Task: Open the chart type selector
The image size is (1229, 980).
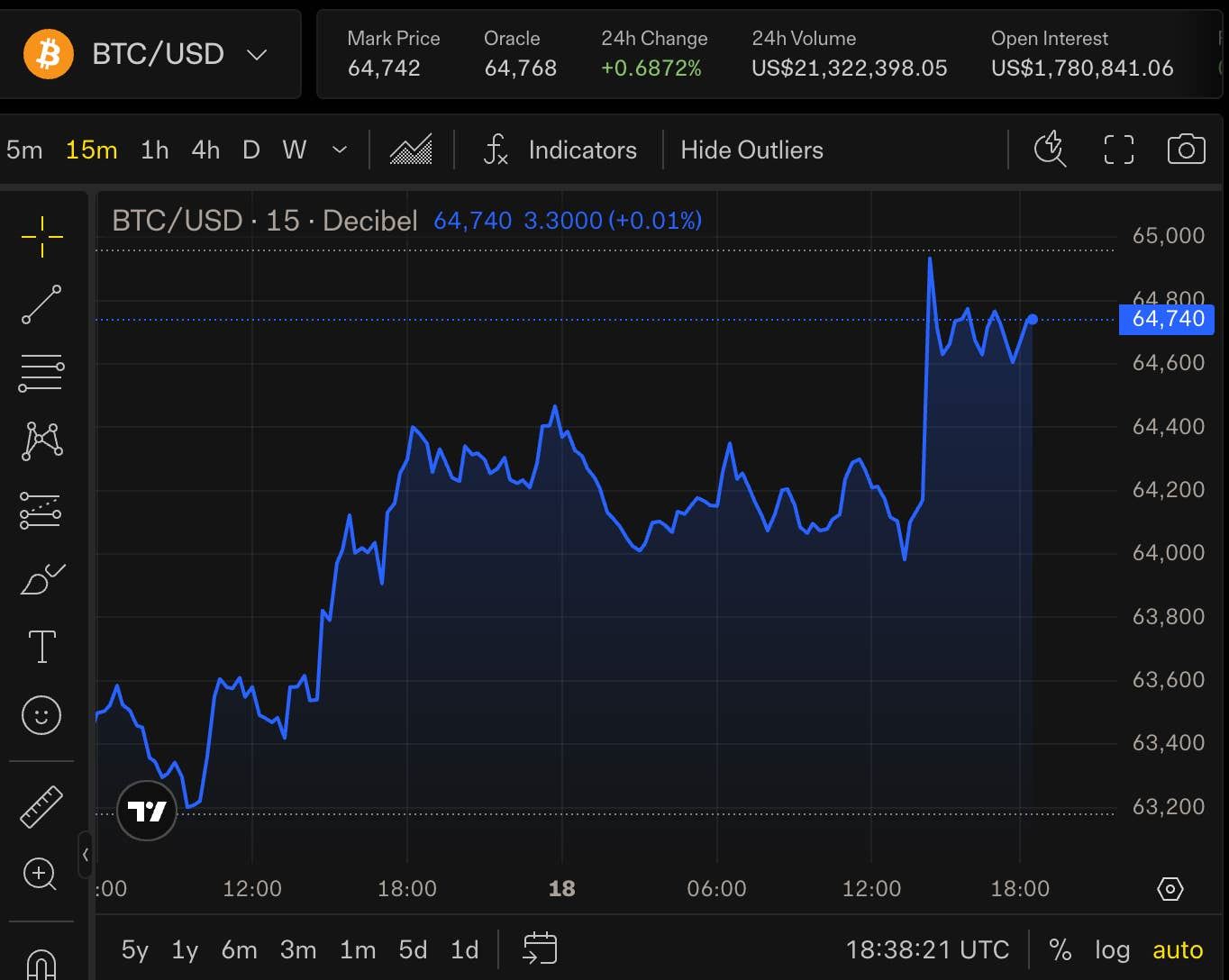Action: [411, 150]
